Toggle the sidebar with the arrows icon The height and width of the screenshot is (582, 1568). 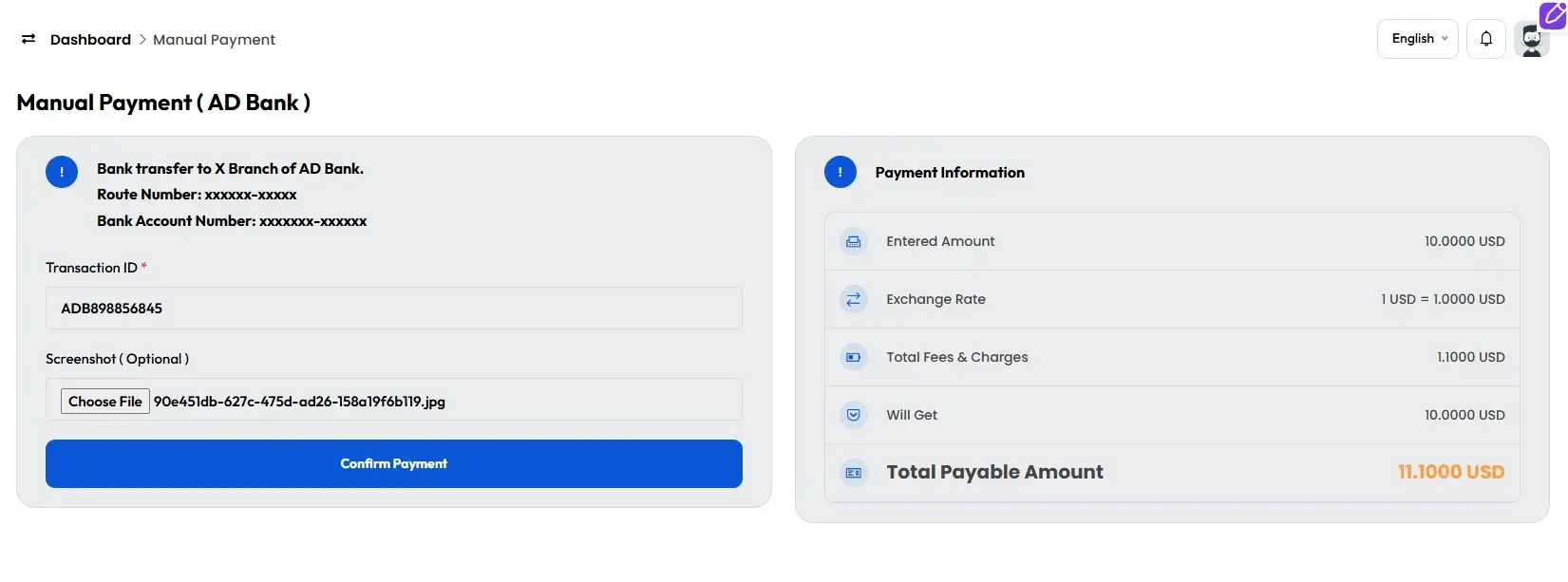click(x=28, y=39)
